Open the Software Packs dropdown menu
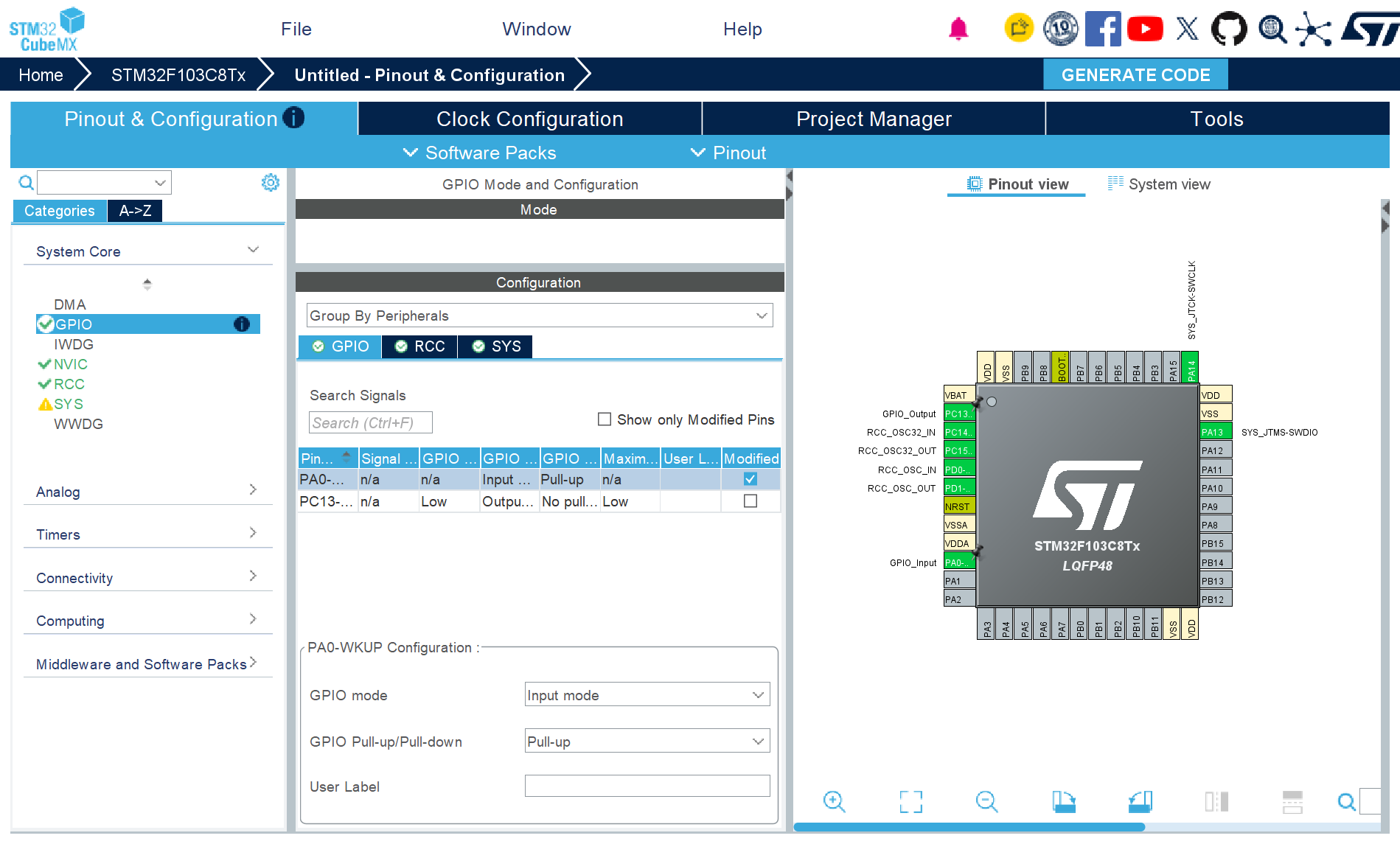Image resolution: width=1400 pixels, height=844 pixels. pos(480,153)
